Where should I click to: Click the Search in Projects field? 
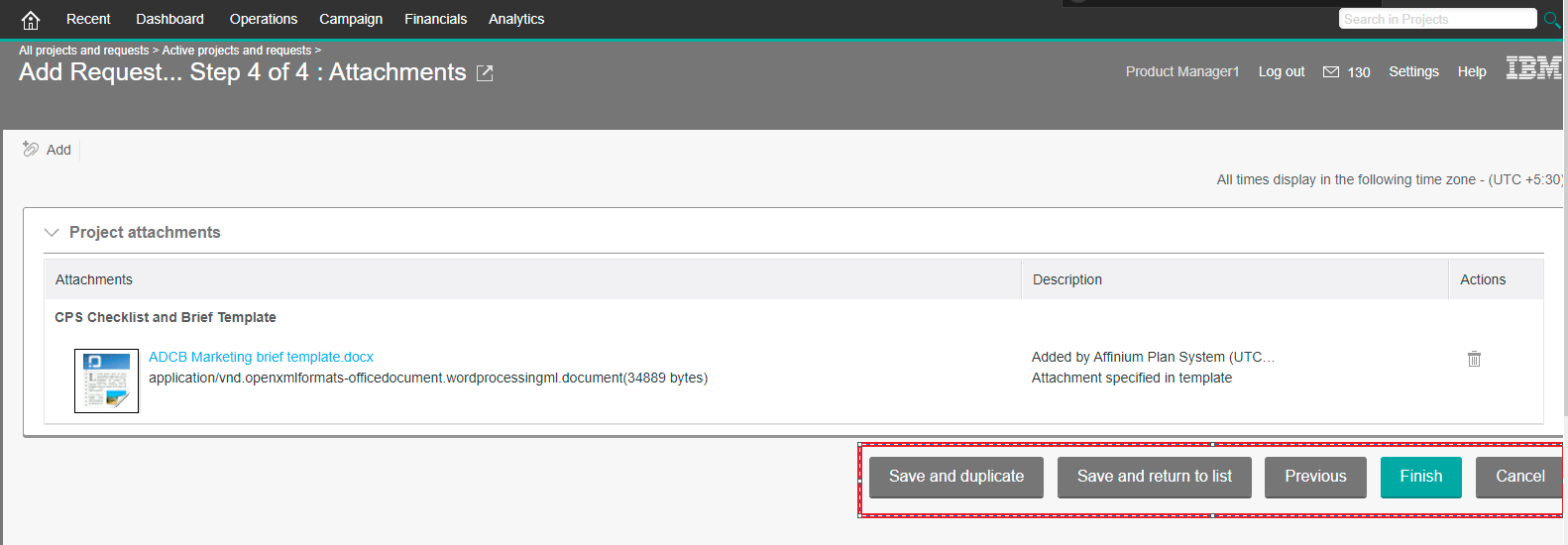point(1436,19)
